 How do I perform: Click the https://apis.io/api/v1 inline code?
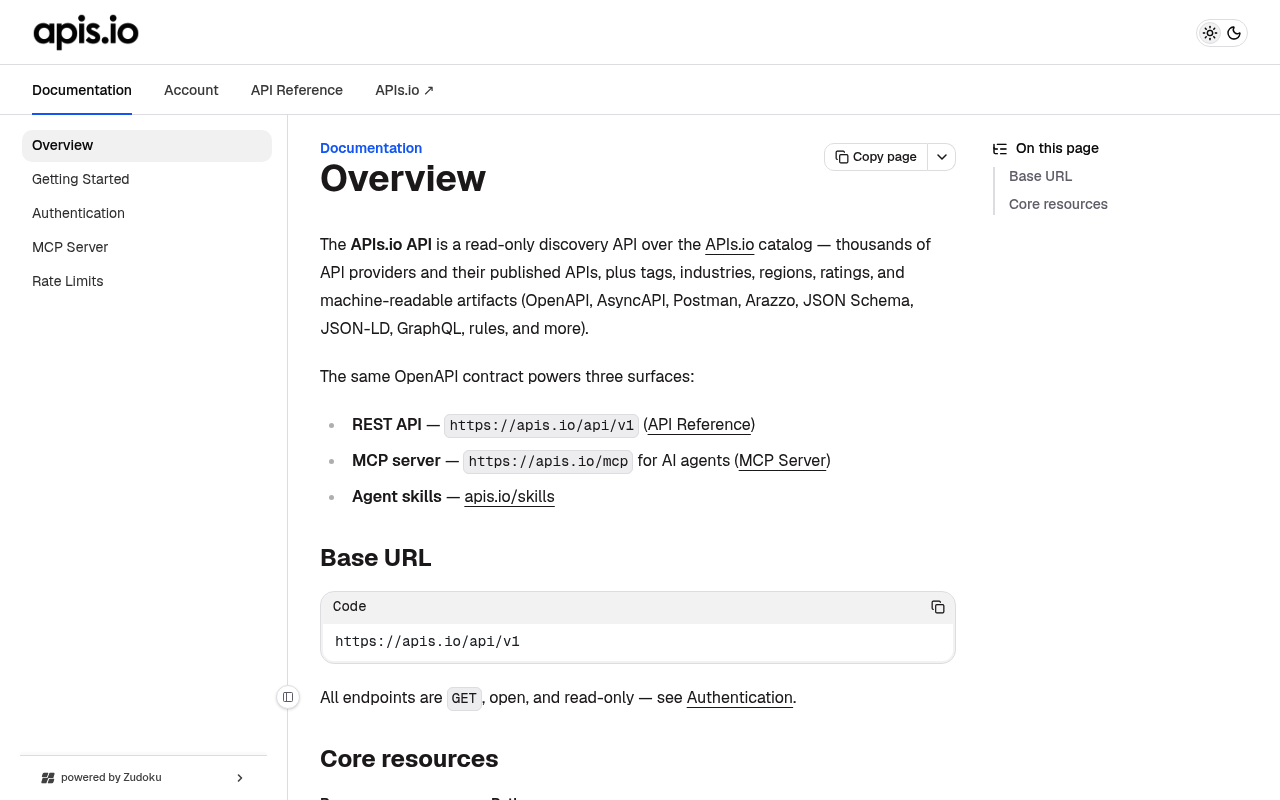(541, 425)
